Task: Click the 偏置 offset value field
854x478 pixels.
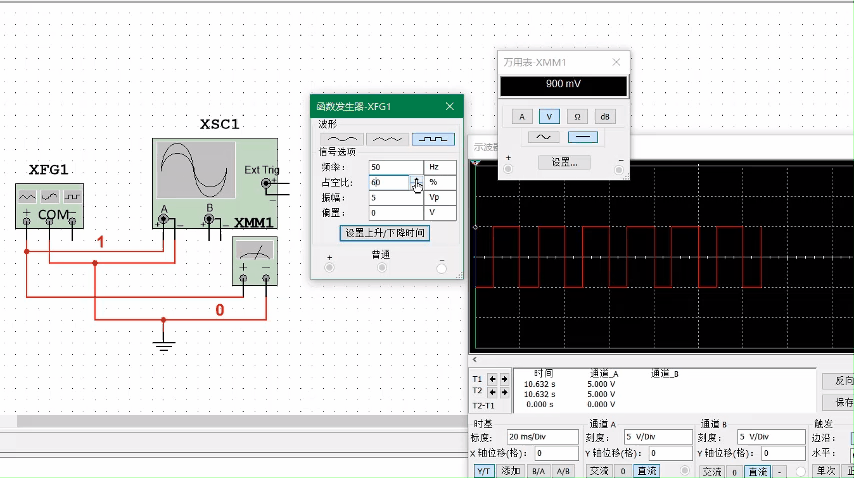Action: pyautogui.click(x=396, y=213)
